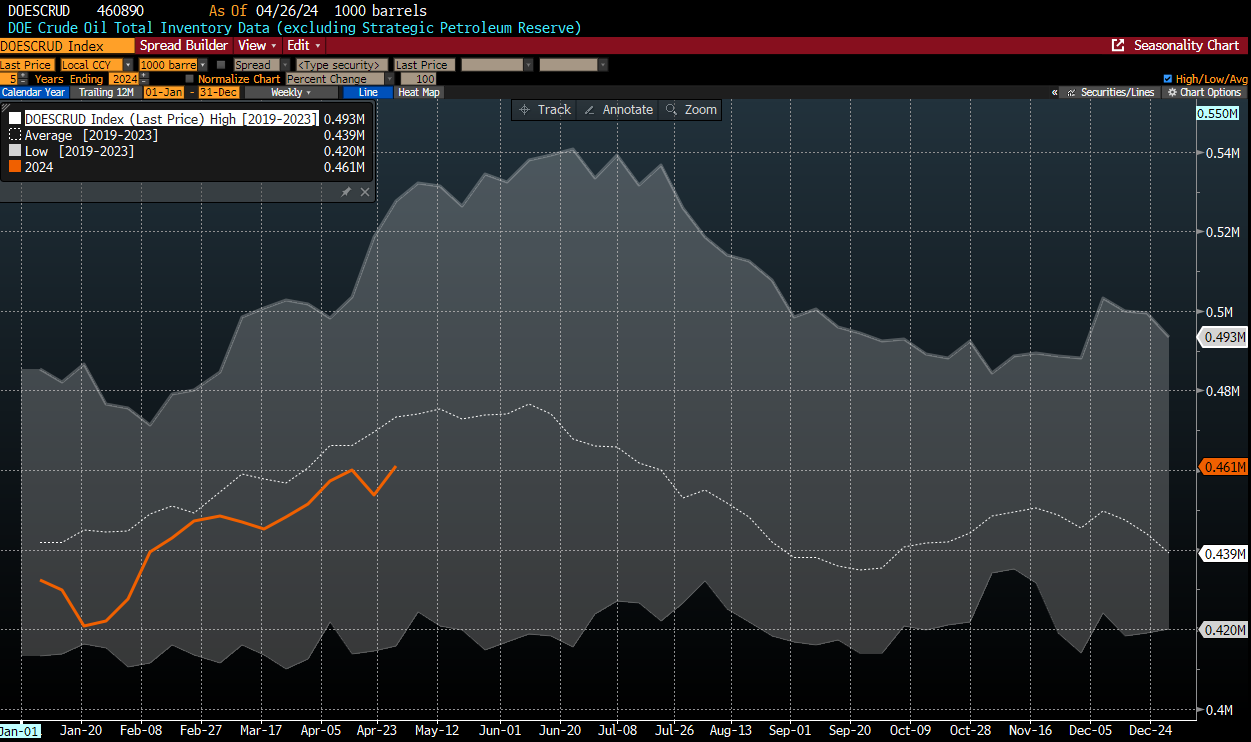
Task: Open the Securities/Lines panel
Action: coord(1110,93)
